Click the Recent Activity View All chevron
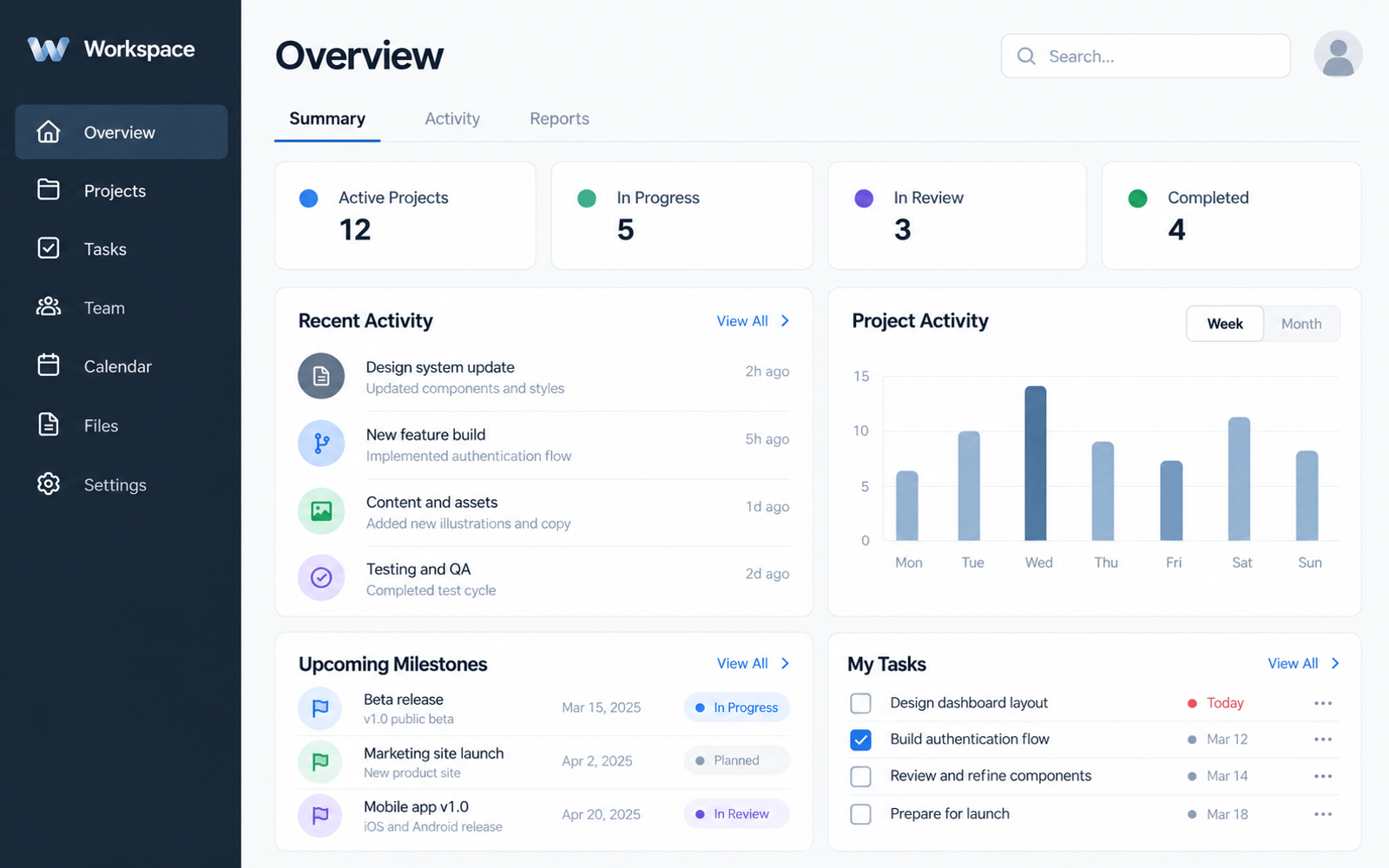This screenshot has height=868, width=1389. click(x=785, y=321)
